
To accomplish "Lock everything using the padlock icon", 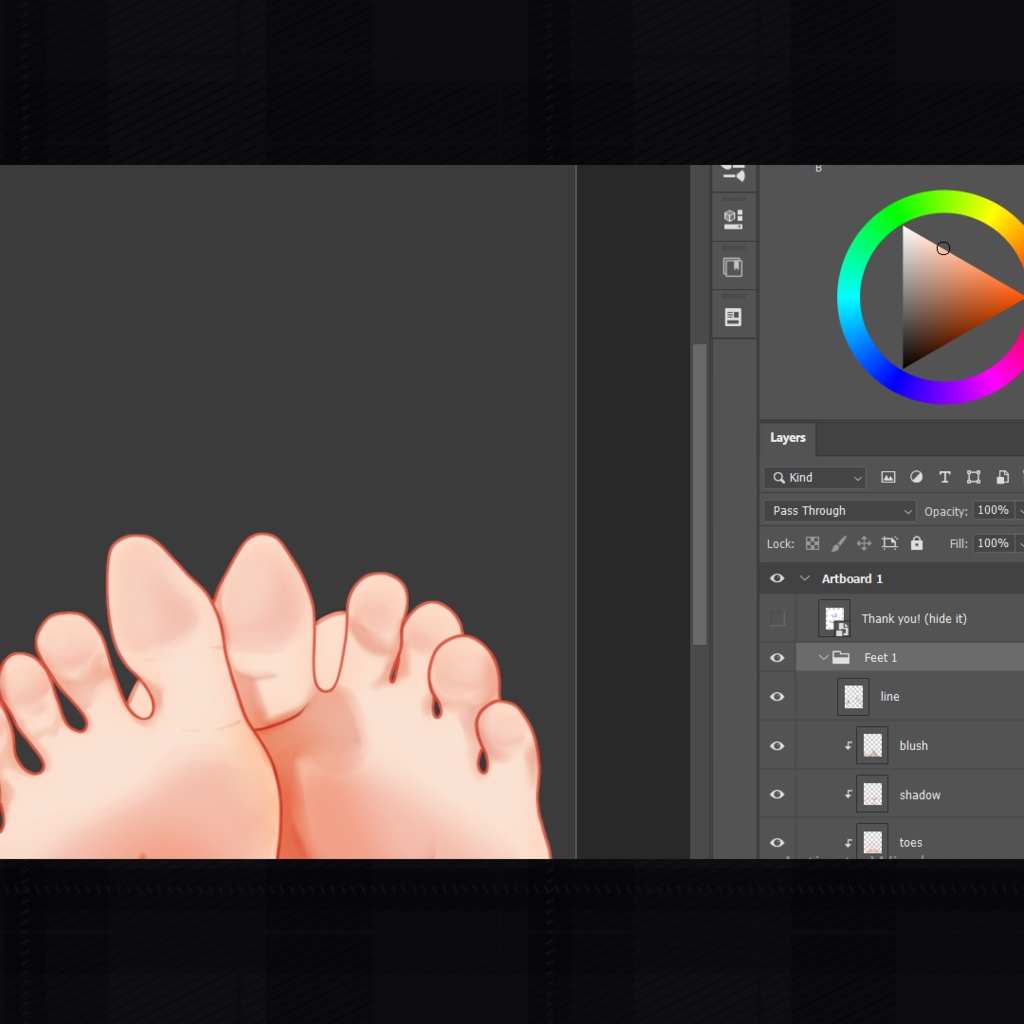I will (916, 543).
